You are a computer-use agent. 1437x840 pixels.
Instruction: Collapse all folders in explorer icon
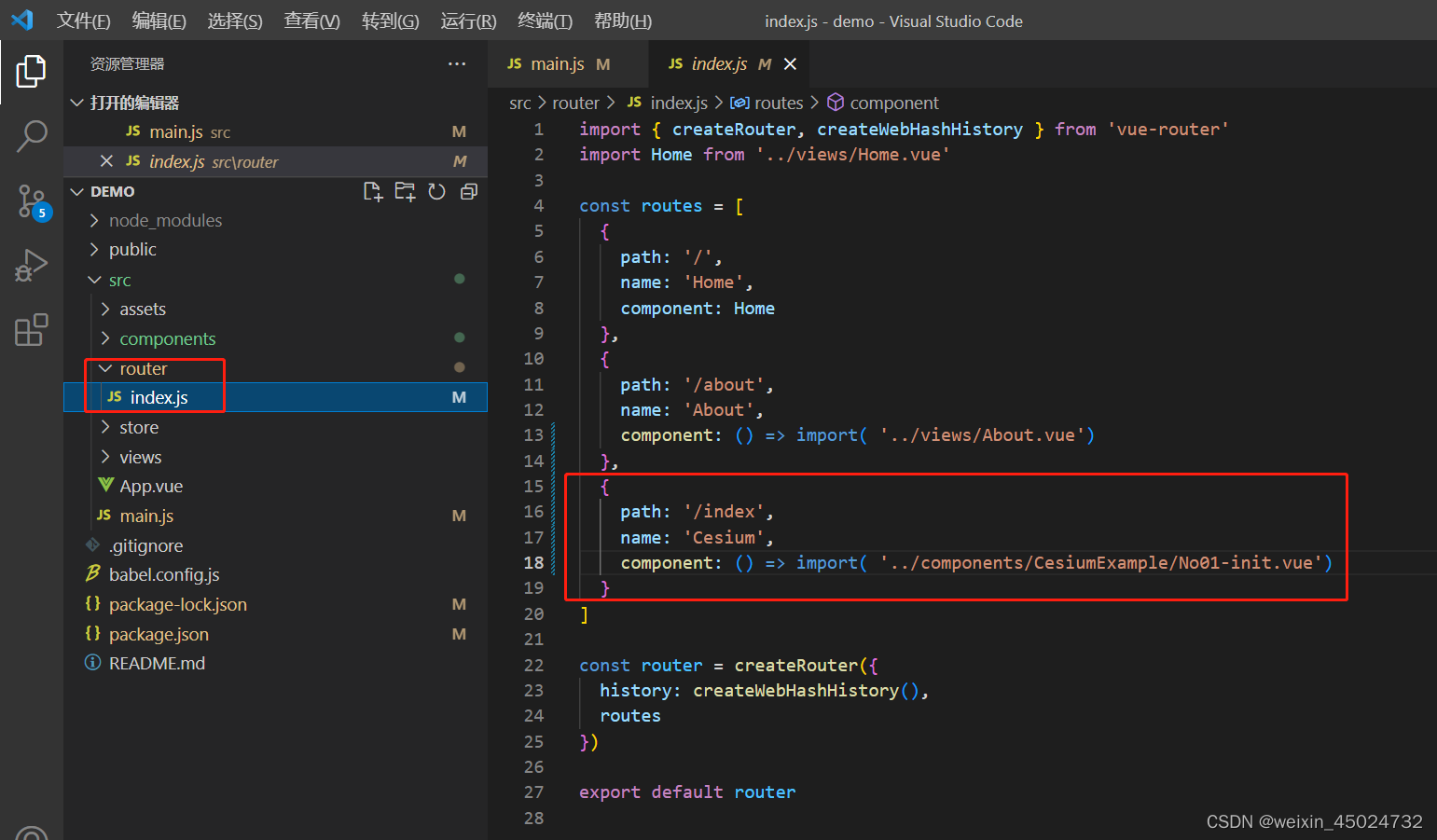click(469, 192)
